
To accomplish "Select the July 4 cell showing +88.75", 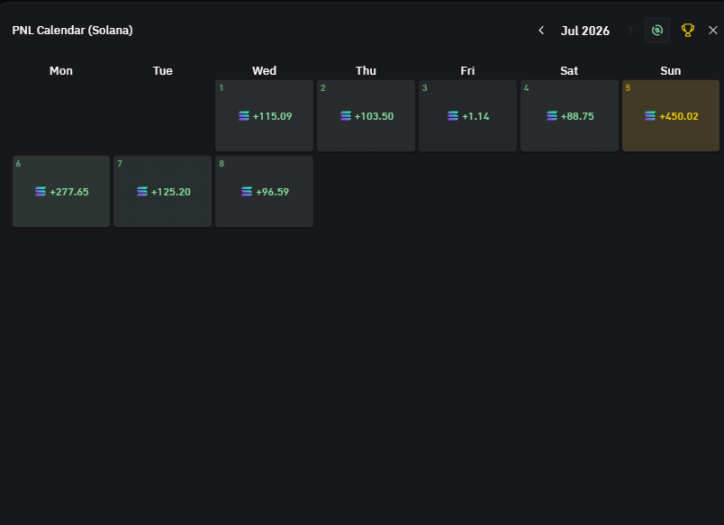I will point(569,115).
